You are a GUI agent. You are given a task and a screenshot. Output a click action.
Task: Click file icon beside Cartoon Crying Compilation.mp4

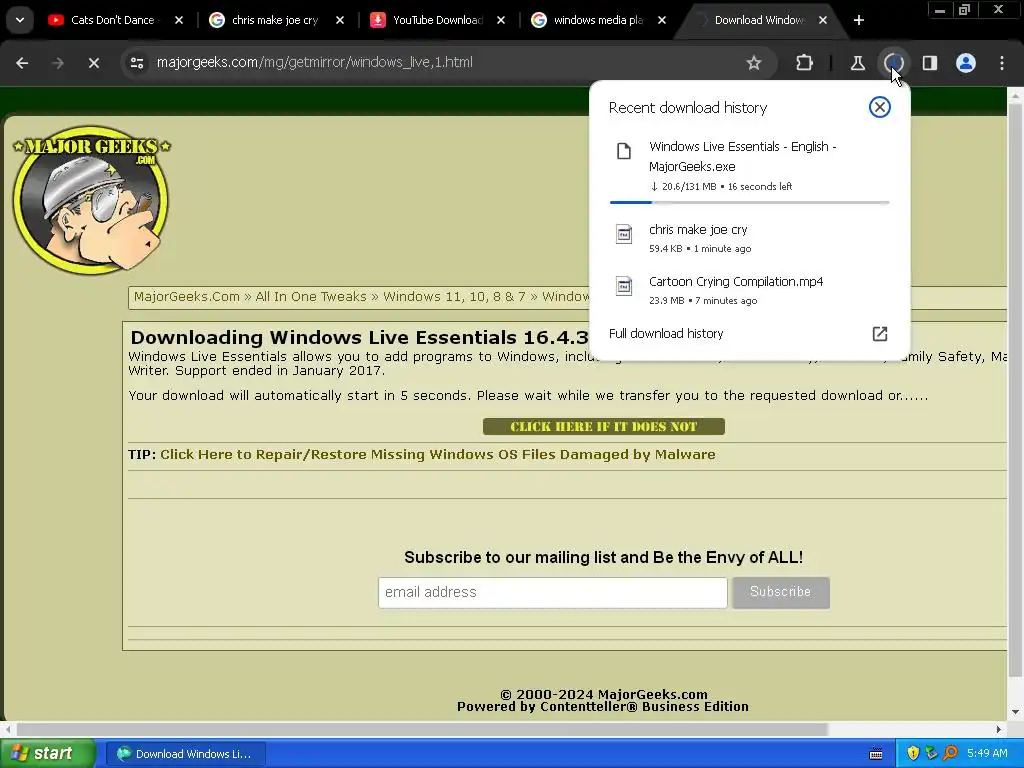click(624, 286)
